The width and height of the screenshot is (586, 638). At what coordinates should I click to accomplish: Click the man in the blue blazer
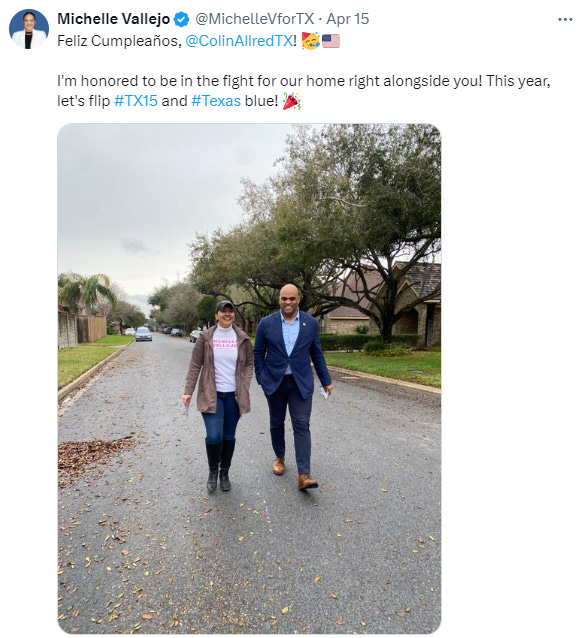pos(292,386)
